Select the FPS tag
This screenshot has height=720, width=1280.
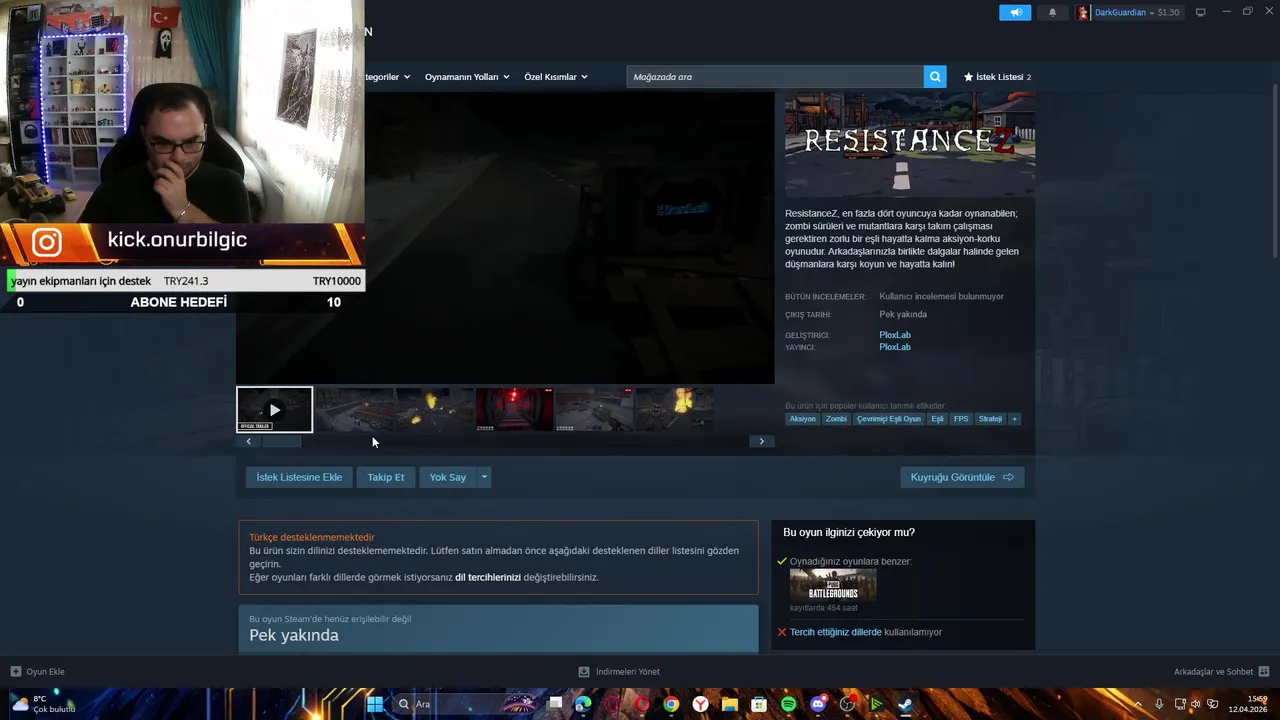[961, 419]
